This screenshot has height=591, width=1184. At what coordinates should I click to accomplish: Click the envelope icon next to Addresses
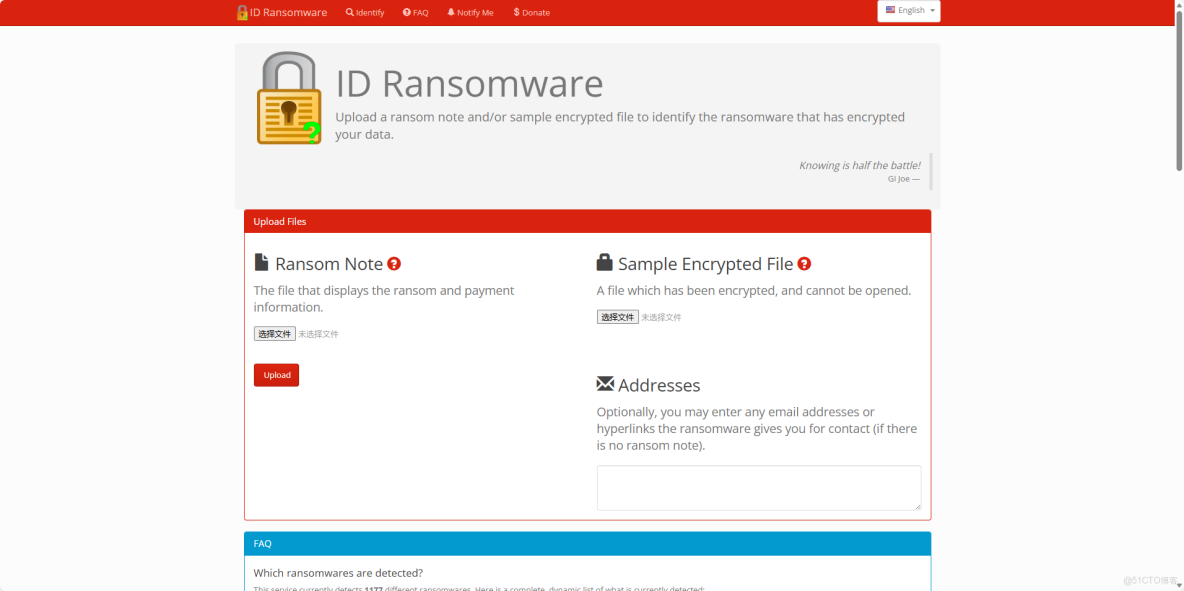click(x=606, y=384)
